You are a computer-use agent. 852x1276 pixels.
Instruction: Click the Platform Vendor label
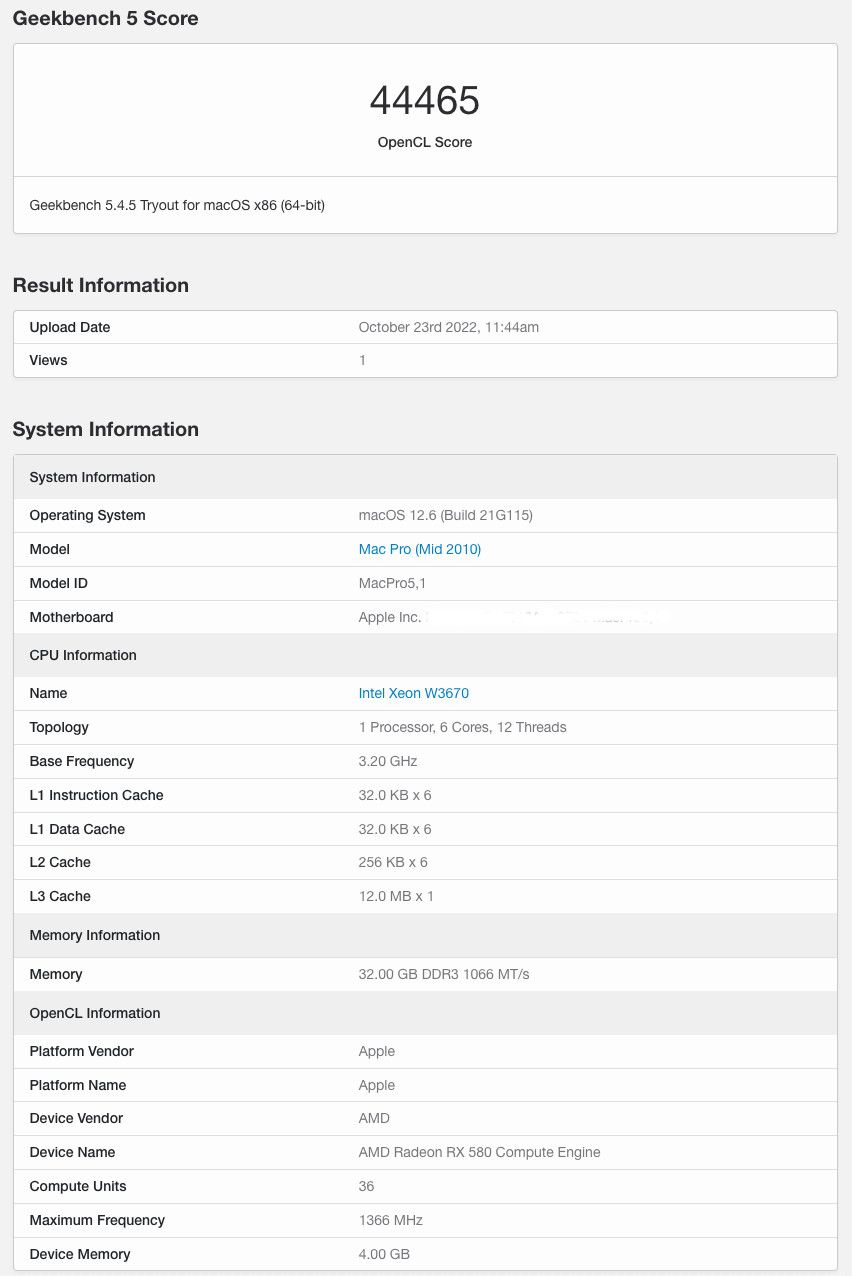(82, 1051)
